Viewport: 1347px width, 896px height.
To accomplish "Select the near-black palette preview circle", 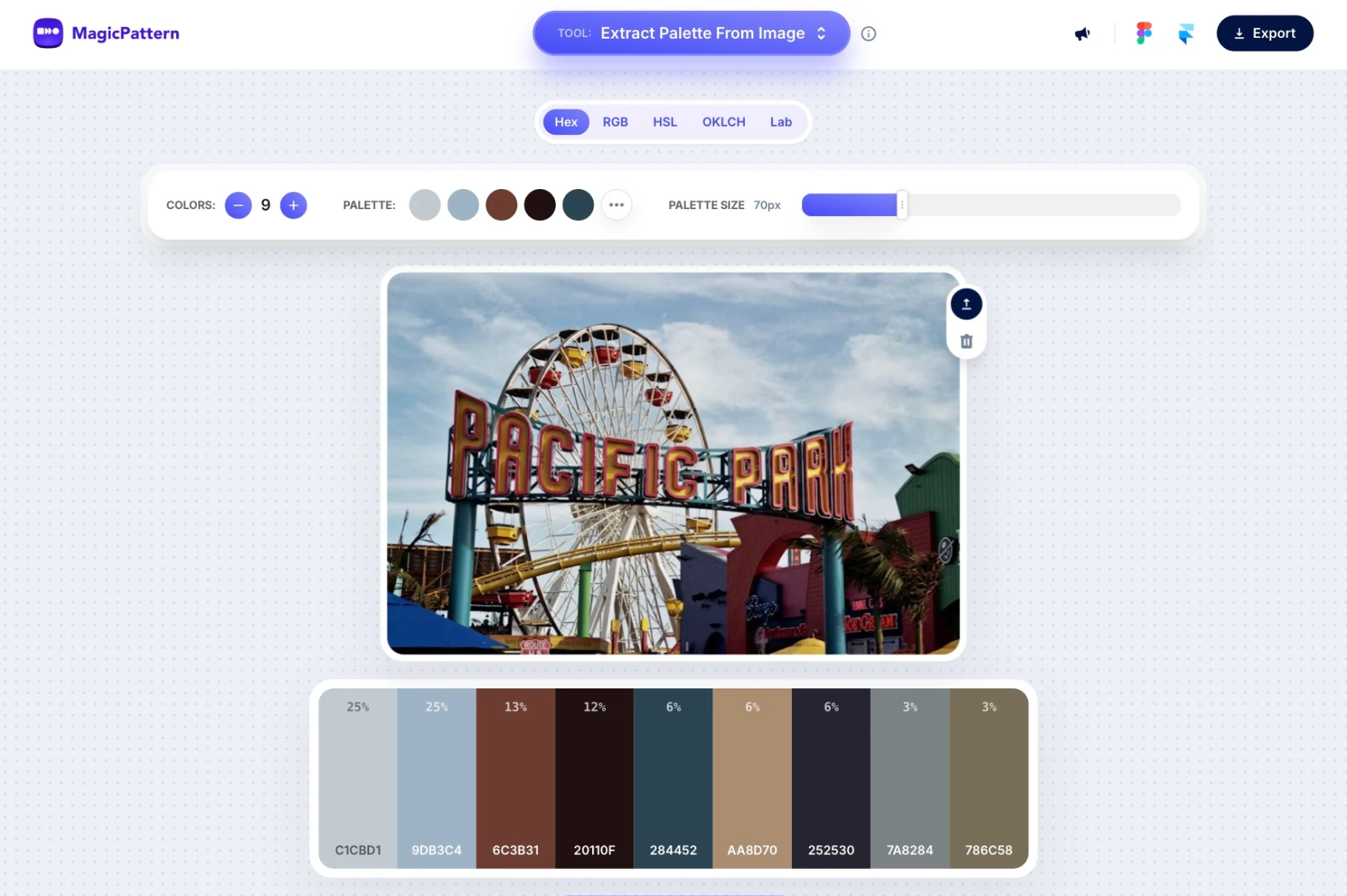I will 540,205.
